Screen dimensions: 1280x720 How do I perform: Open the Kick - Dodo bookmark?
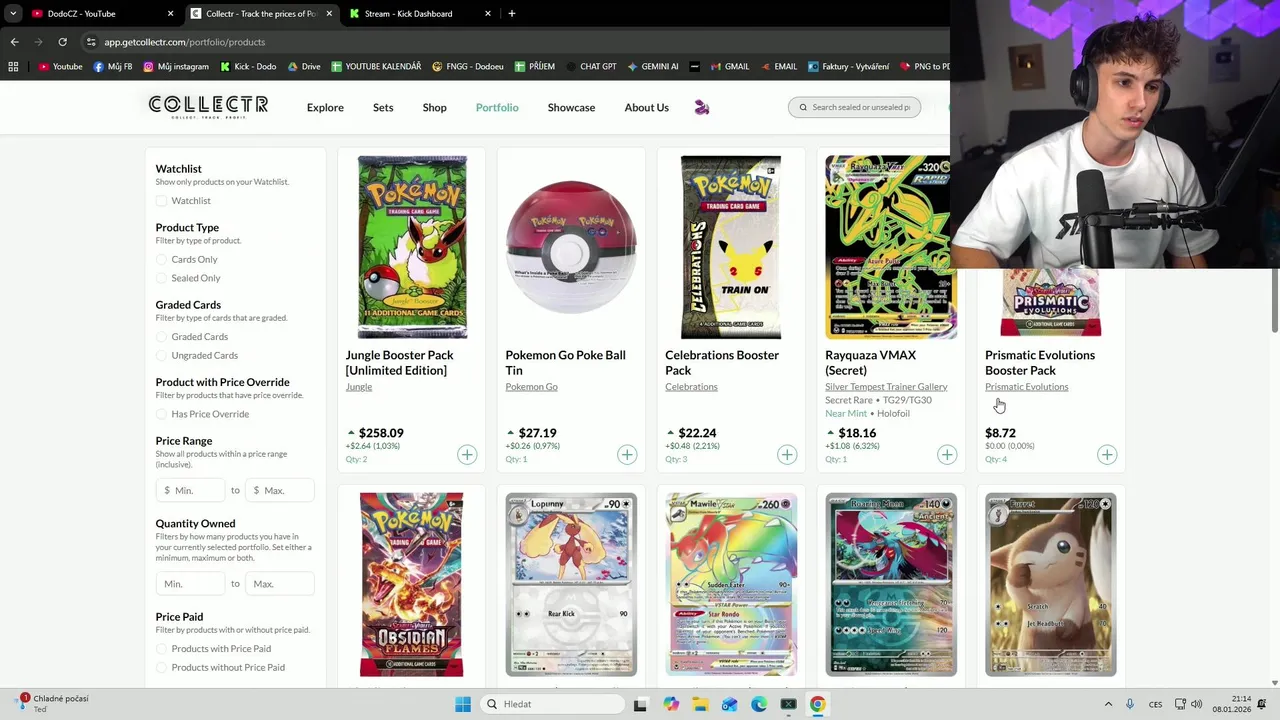coord(247,67)
